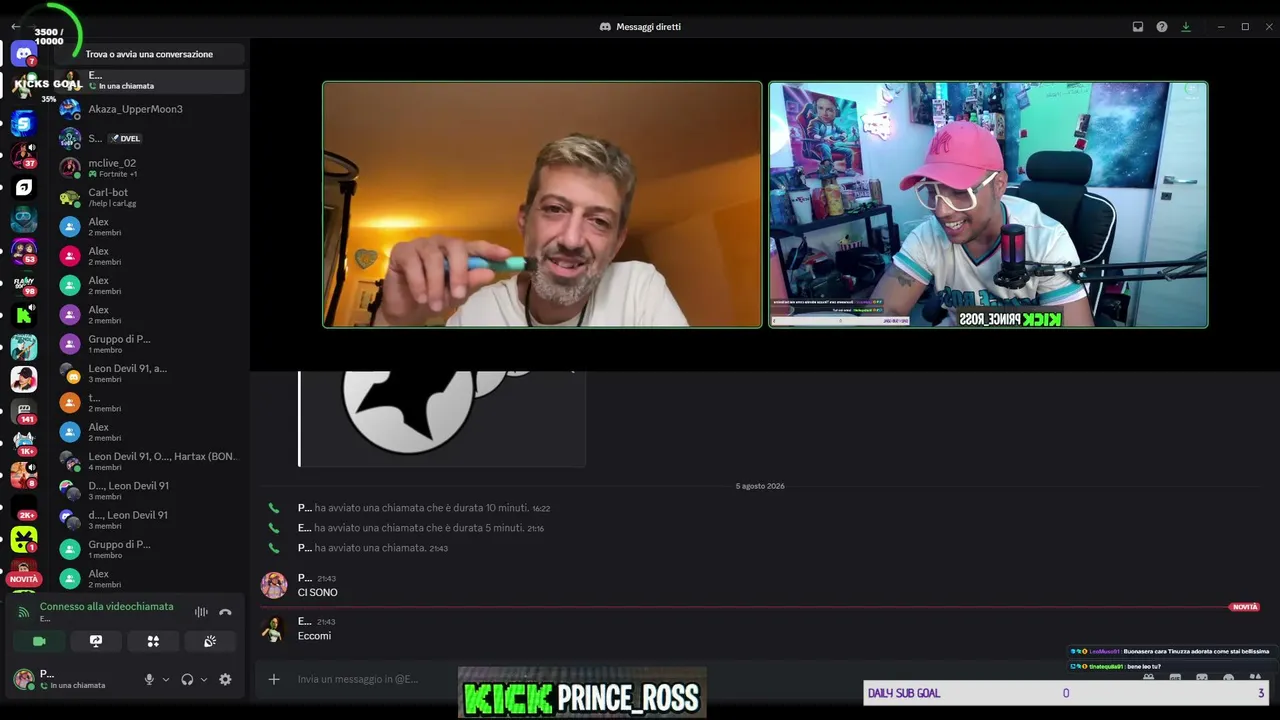Toggle the camera on or off
The image size is (1280, 720).
point(39,641)
